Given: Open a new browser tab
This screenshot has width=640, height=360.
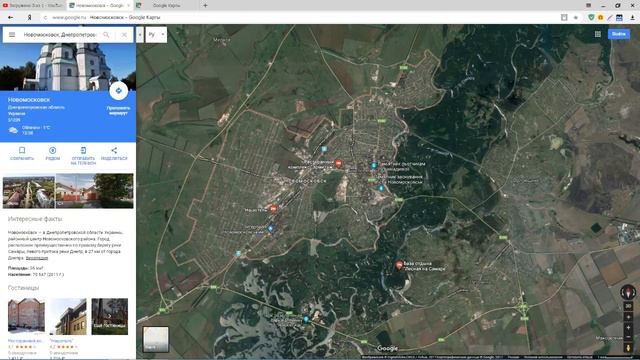Looking at the screenshot, I should pyautogui.click(x=205, y=5).
